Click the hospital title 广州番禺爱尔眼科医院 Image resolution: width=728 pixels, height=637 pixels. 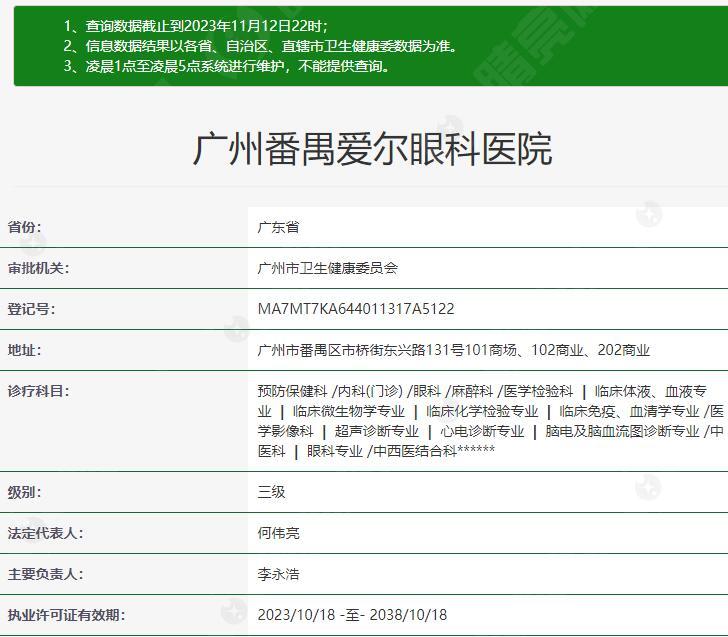pyautogui.click(x=372, y=149)
